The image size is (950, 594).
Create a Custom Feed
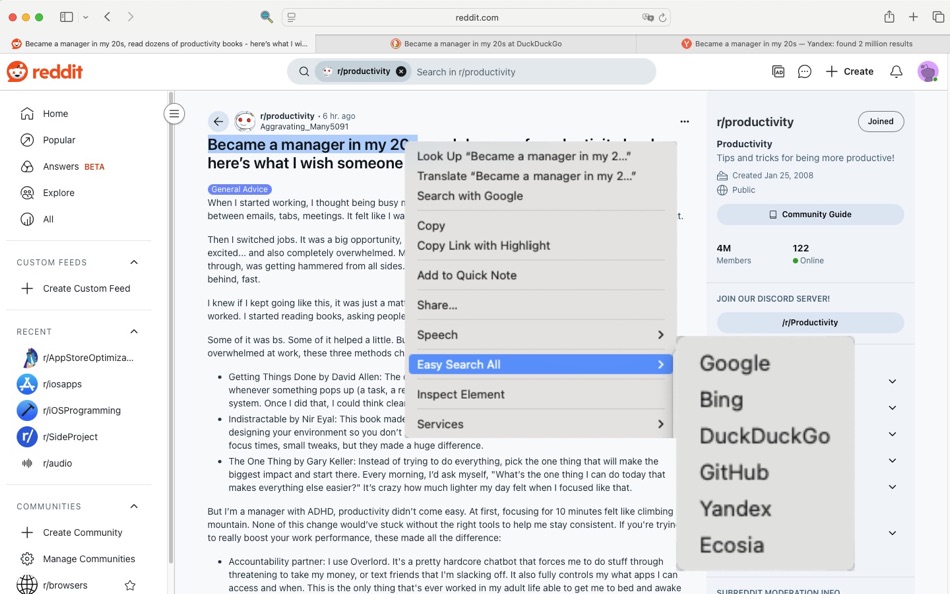pyautogui.click(x=85, y=288)
